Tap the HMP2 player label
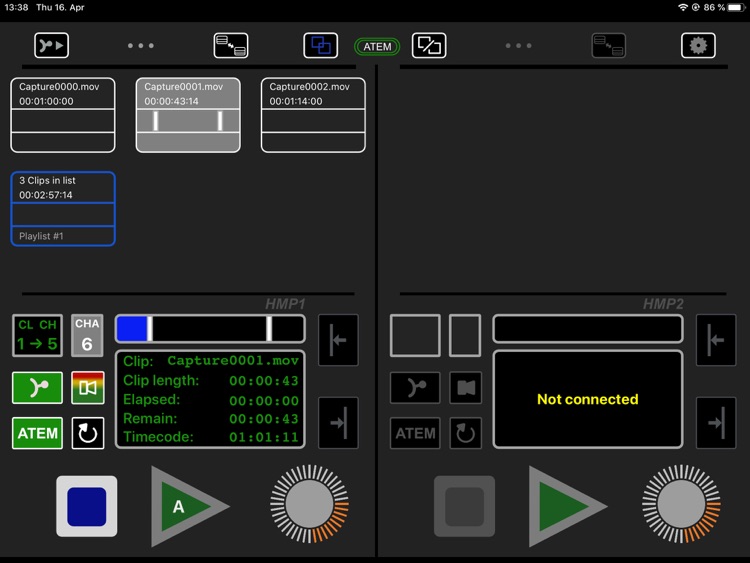The height and width of the screenshot is (563, 750). click(663, 304)
